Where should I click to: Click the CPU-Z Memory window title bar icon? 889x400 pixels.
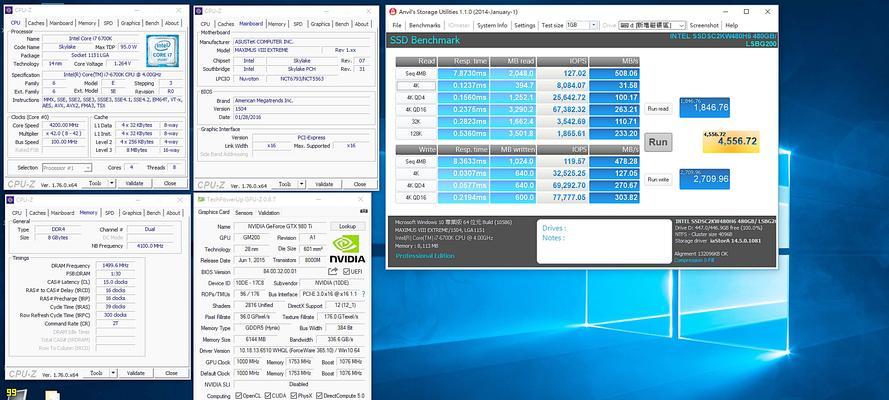coord(11,199)
